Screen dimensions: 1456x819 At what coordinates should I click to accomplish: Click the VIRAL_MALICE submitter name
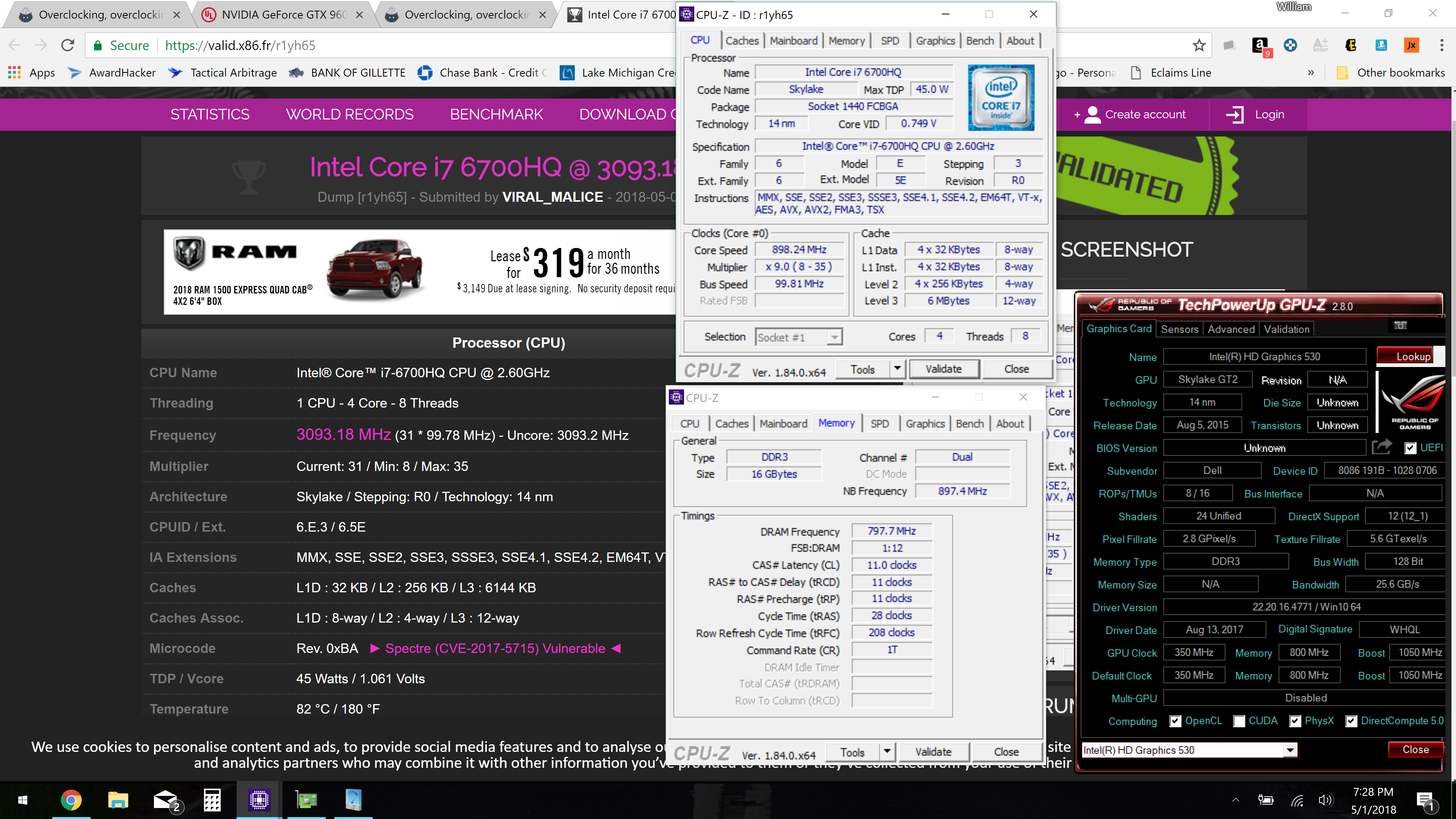pyautogui.click(x=552, y=197)
